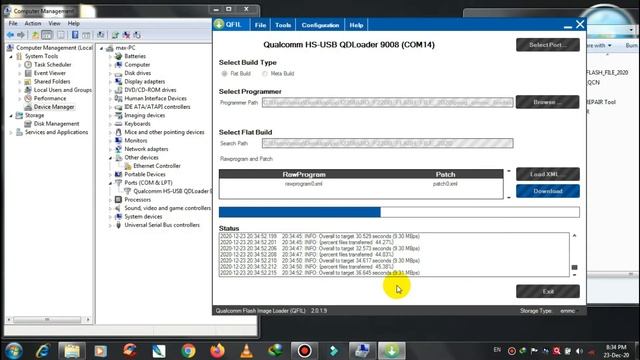Click Scan for hardware changes icon

(100, 35)
